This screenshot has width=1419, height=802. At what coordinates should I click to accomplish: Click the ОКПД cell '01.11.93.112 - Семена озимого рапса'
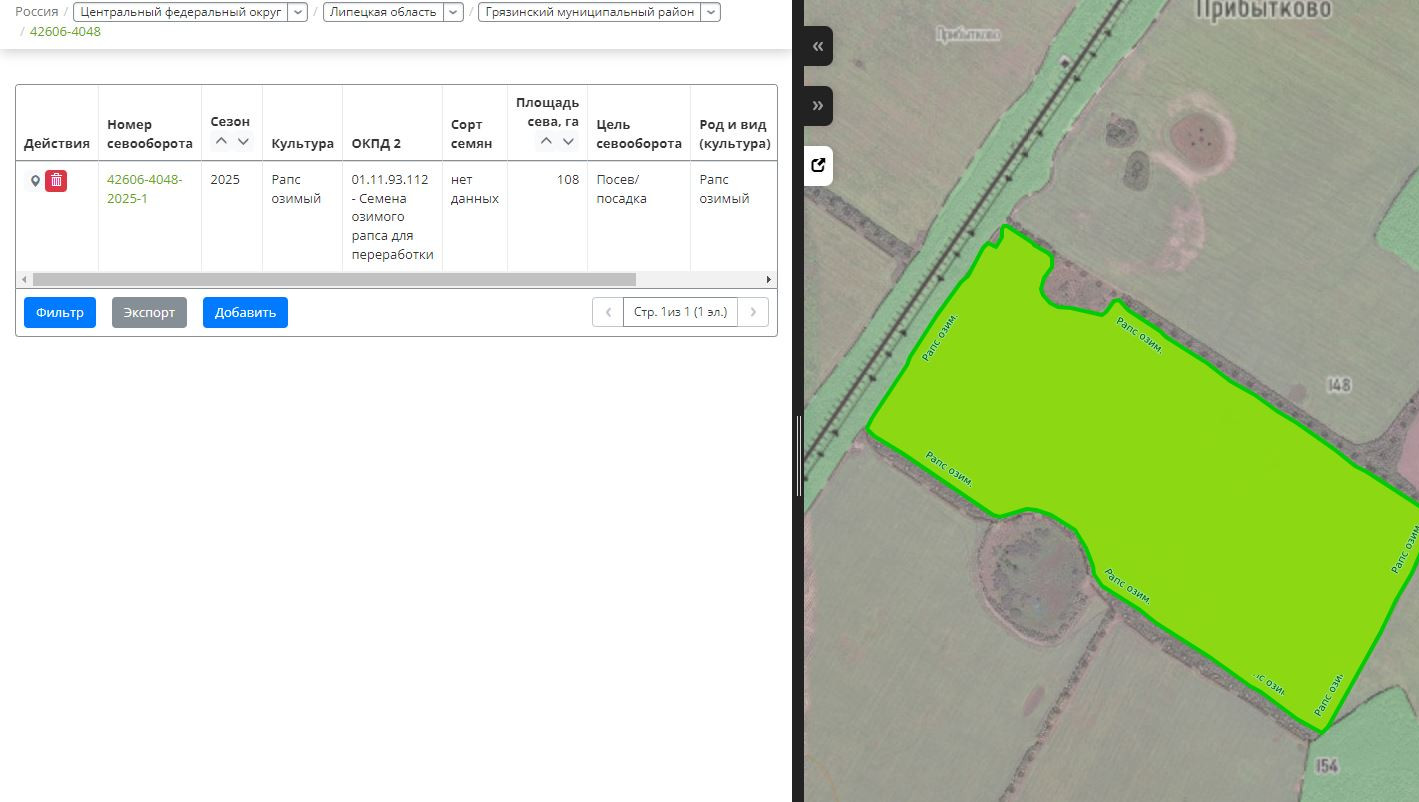coord(392,217)
